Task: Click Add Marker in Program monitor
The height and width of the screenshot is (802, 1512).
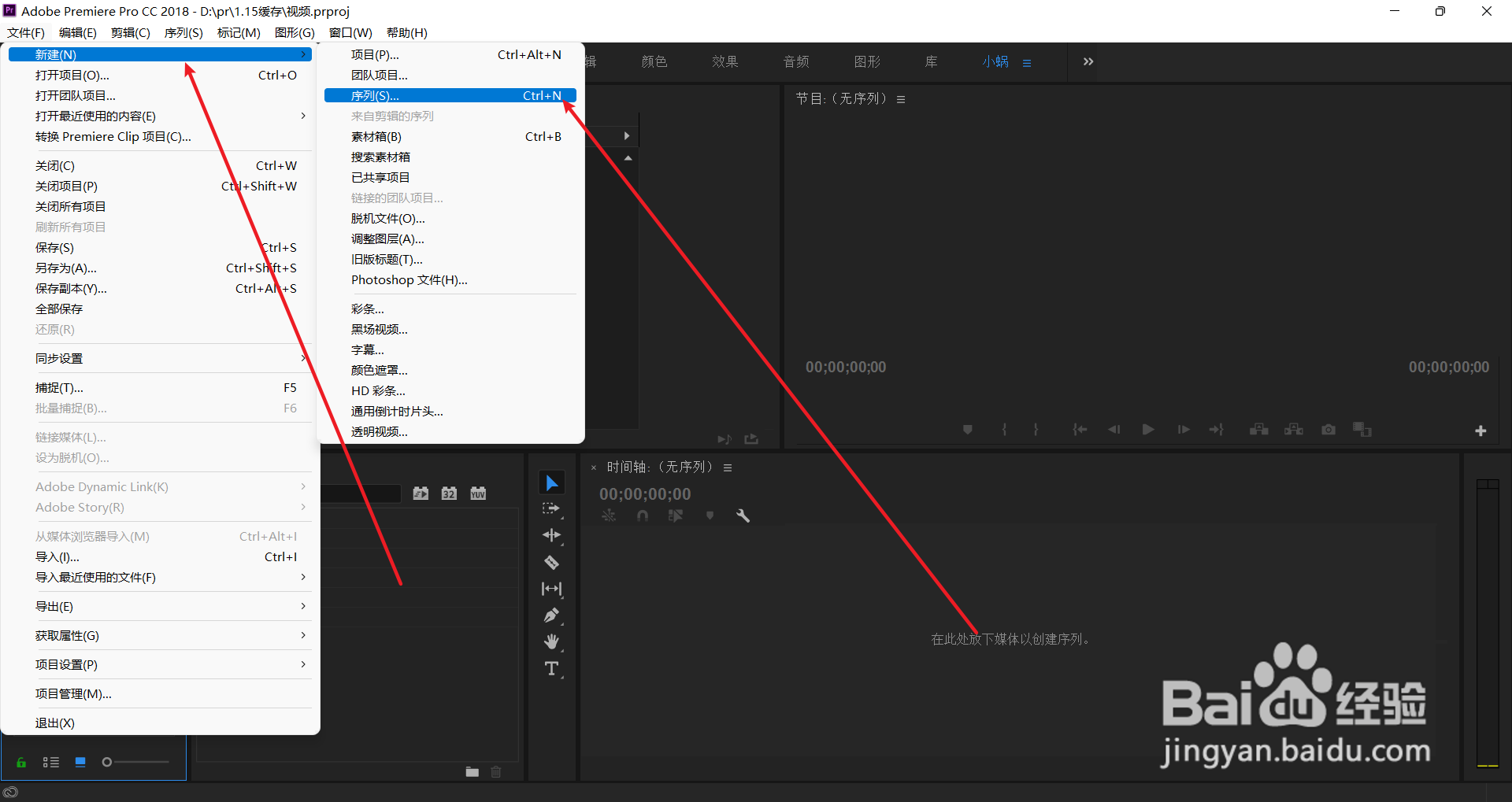Action: coord(968,430)
